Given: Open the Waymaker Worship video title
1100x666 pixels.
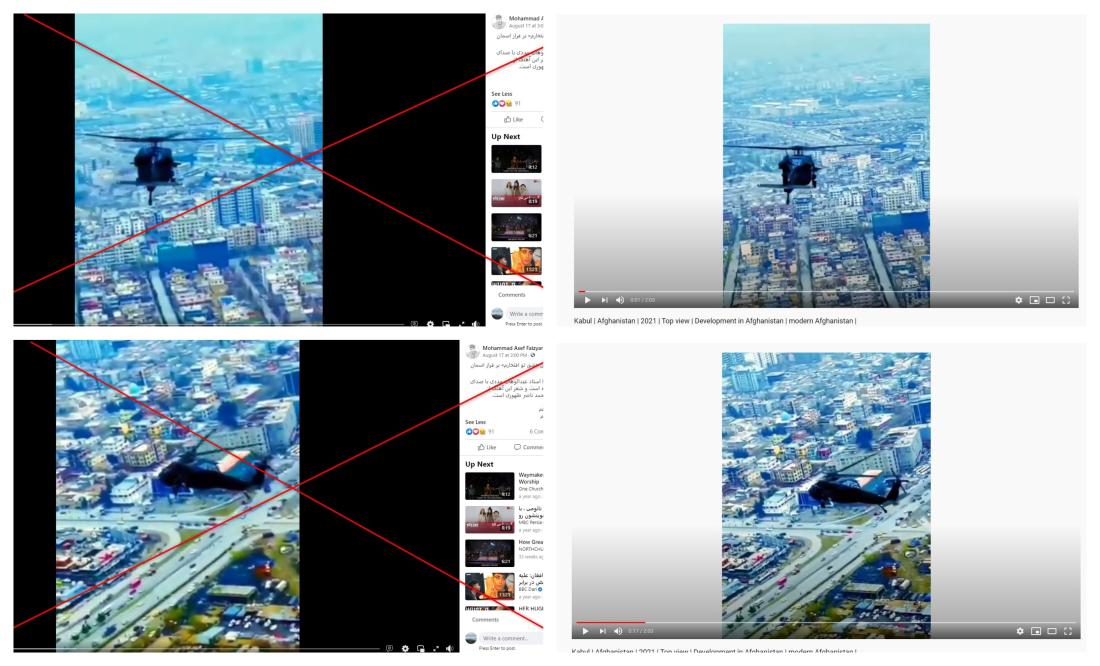Looking at the screenshot, I should click(x=530, y=479).
